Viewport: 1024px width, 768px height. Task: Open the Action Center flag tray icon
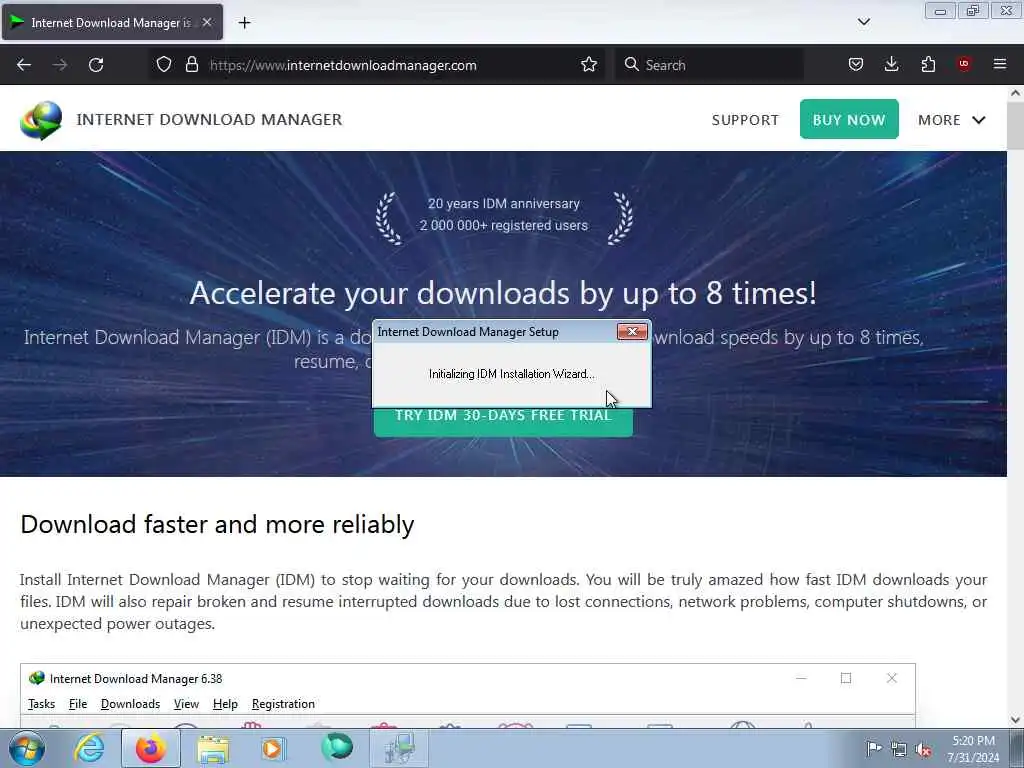pyautogui.click(x=874, y=748)
